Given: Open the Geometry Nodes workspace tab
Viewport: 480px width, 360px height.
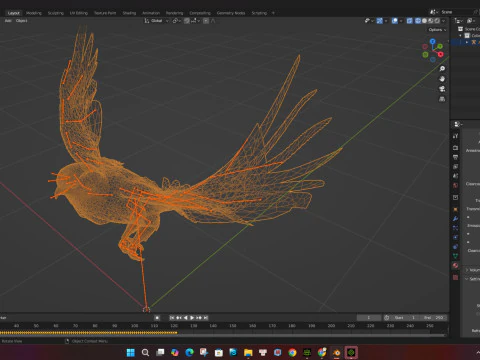Looking at the screenshot, I should [231, 13].
